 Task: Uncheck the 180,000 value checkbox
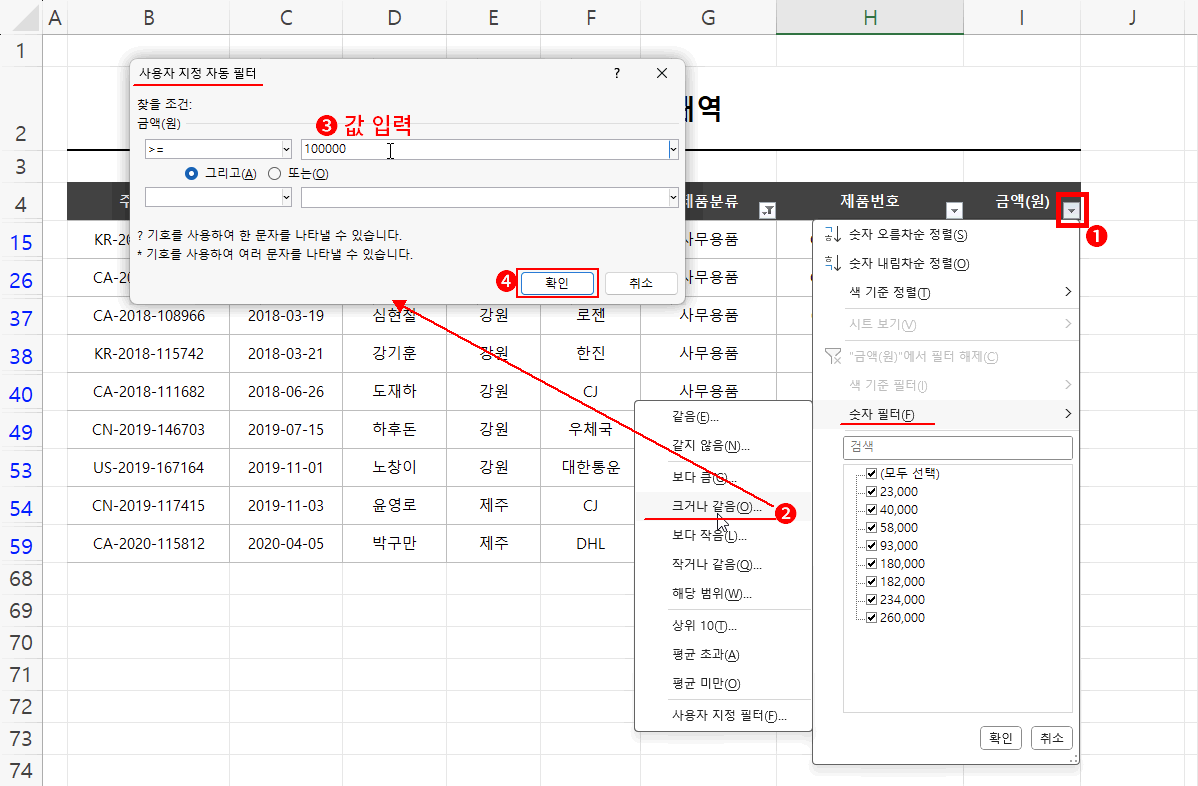click(871, 564)
